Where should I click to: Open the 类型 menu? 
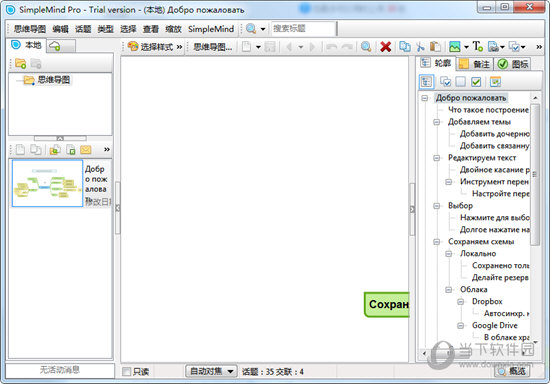click(106, 29)
